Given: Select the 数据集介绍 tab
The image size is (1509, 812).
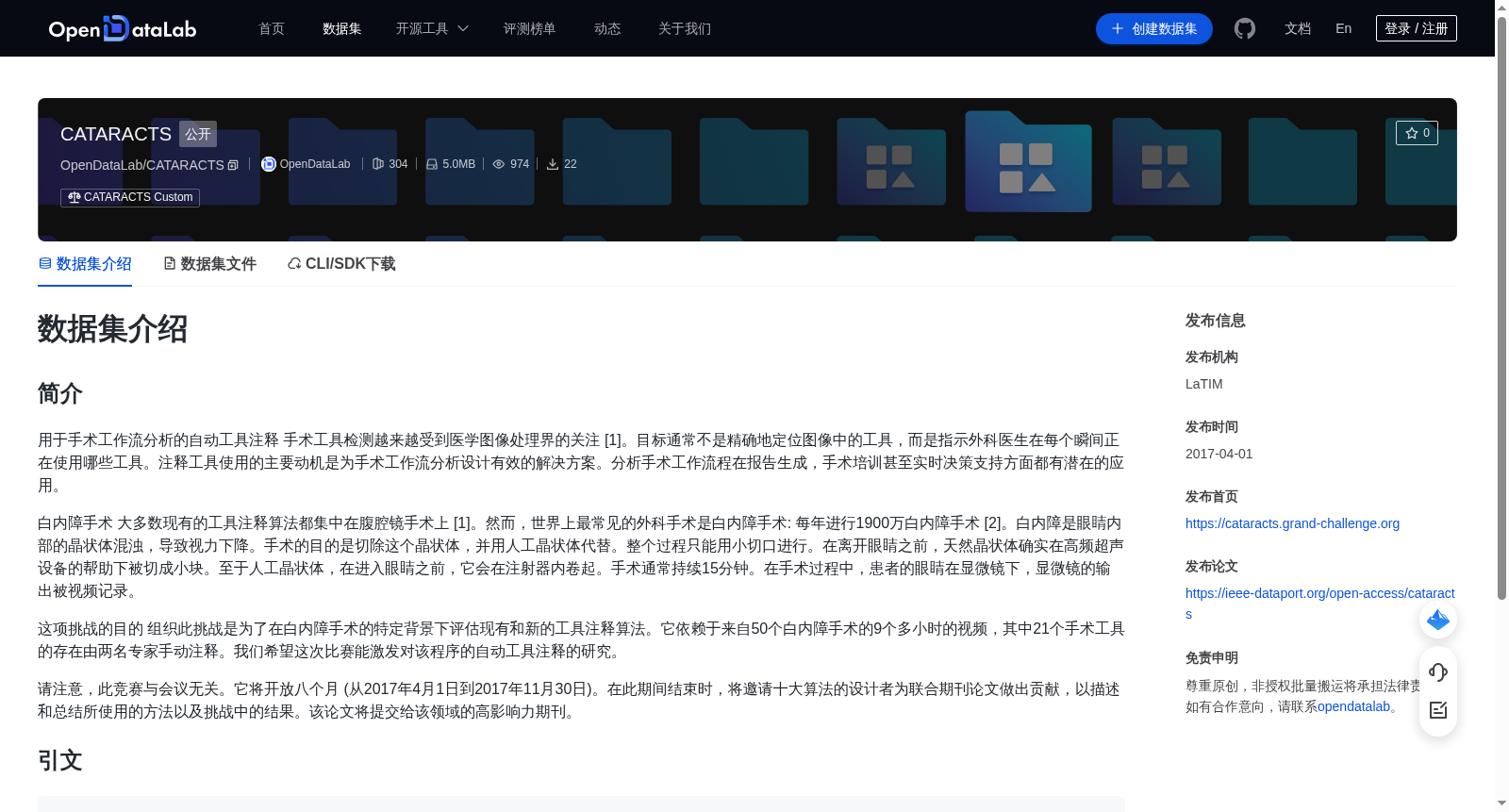Looking at the screenshot, I should [x=85, y=264].
